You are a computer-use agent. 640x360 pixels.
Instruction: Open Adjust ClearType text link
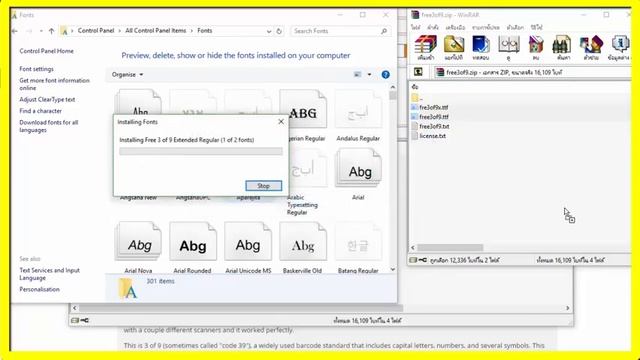pyautogui.click(x=47, y=100)
